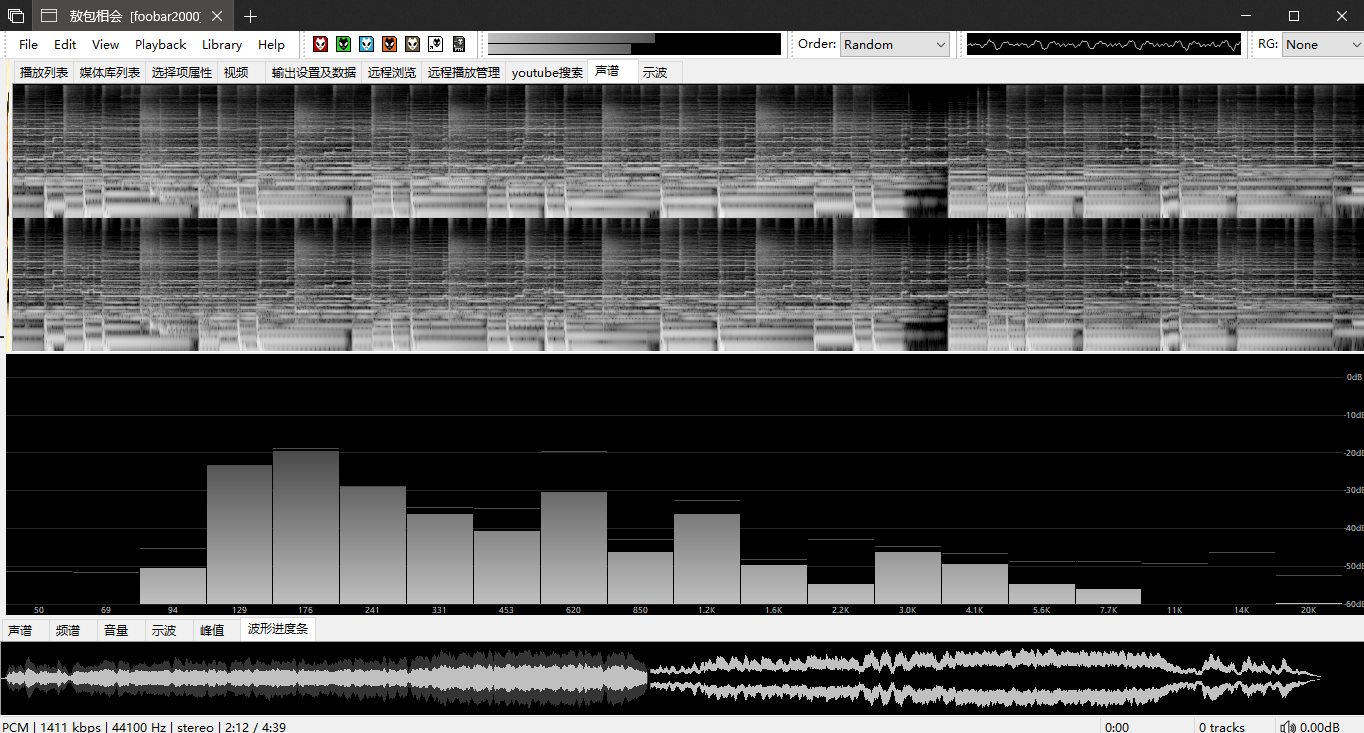The image size is (1364, 733).
Task: Click the blue alien face toolbar icon
Action: [366, 44]
